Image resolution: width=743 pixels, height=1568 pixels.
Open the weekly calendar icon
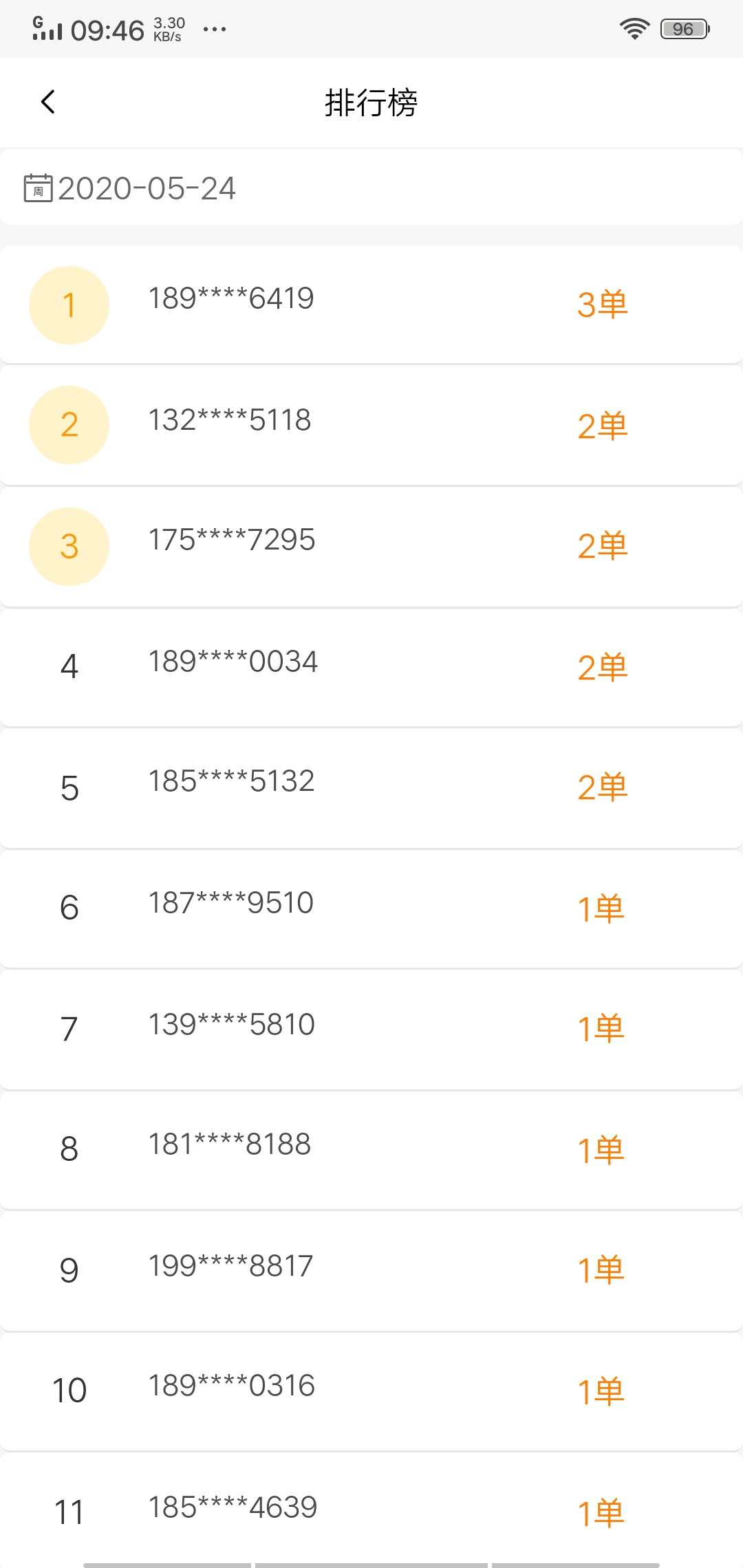38,188
